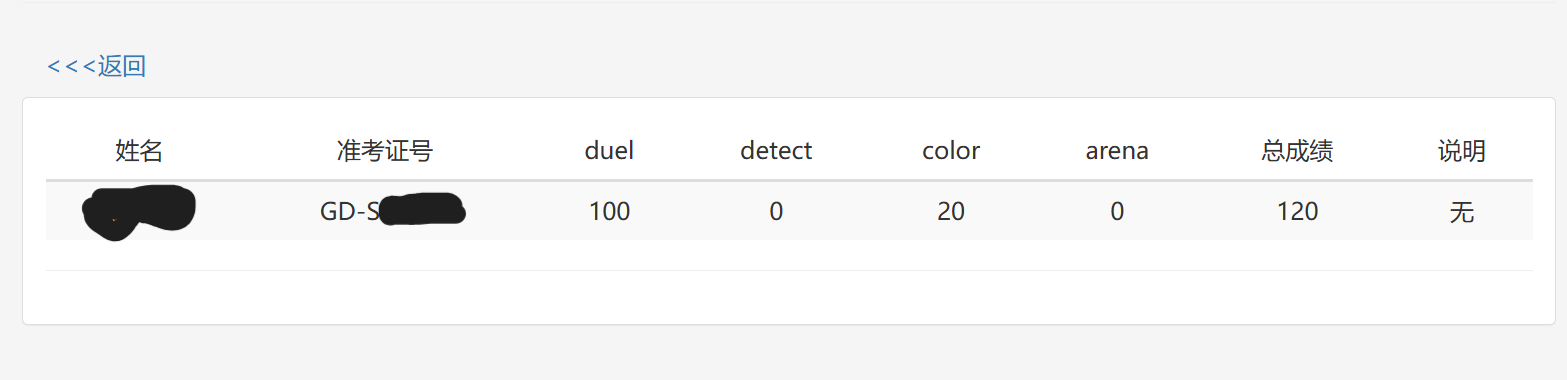Viewport: 1567px width, 380px height.
Task: Select the 说明 column header
Action: [1462, 151]
